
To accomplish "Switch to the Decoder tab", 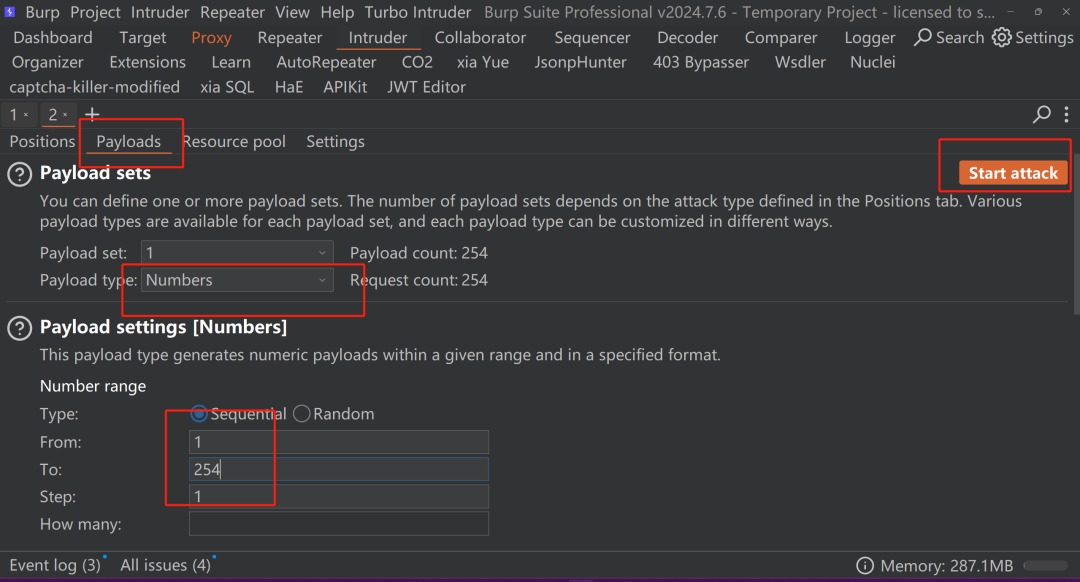I will coord(687,38).
